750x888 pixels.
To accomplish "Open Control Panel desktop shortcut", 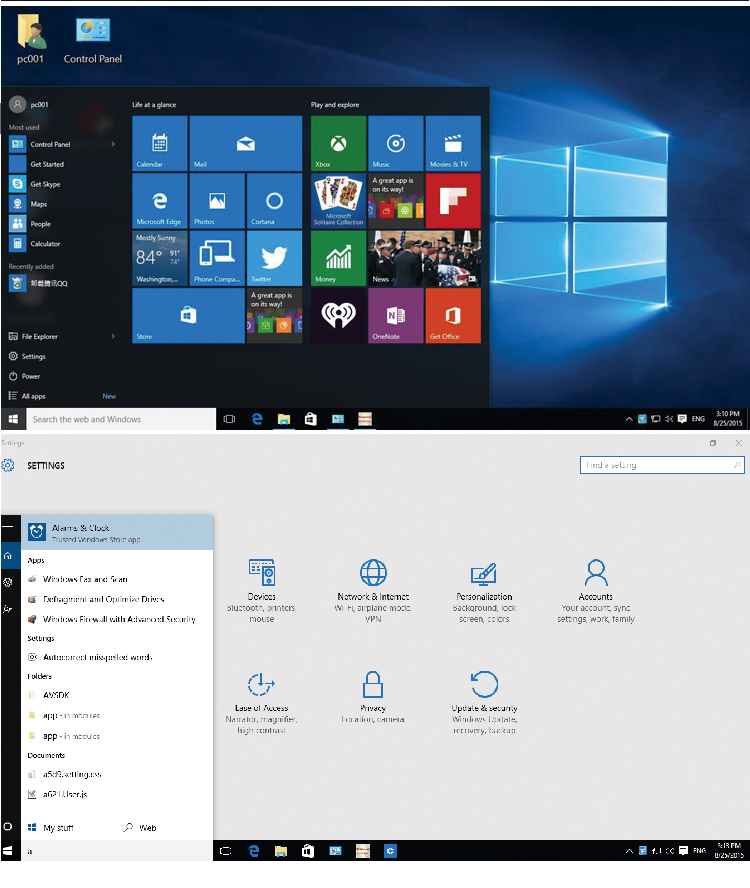I will 93,40.
